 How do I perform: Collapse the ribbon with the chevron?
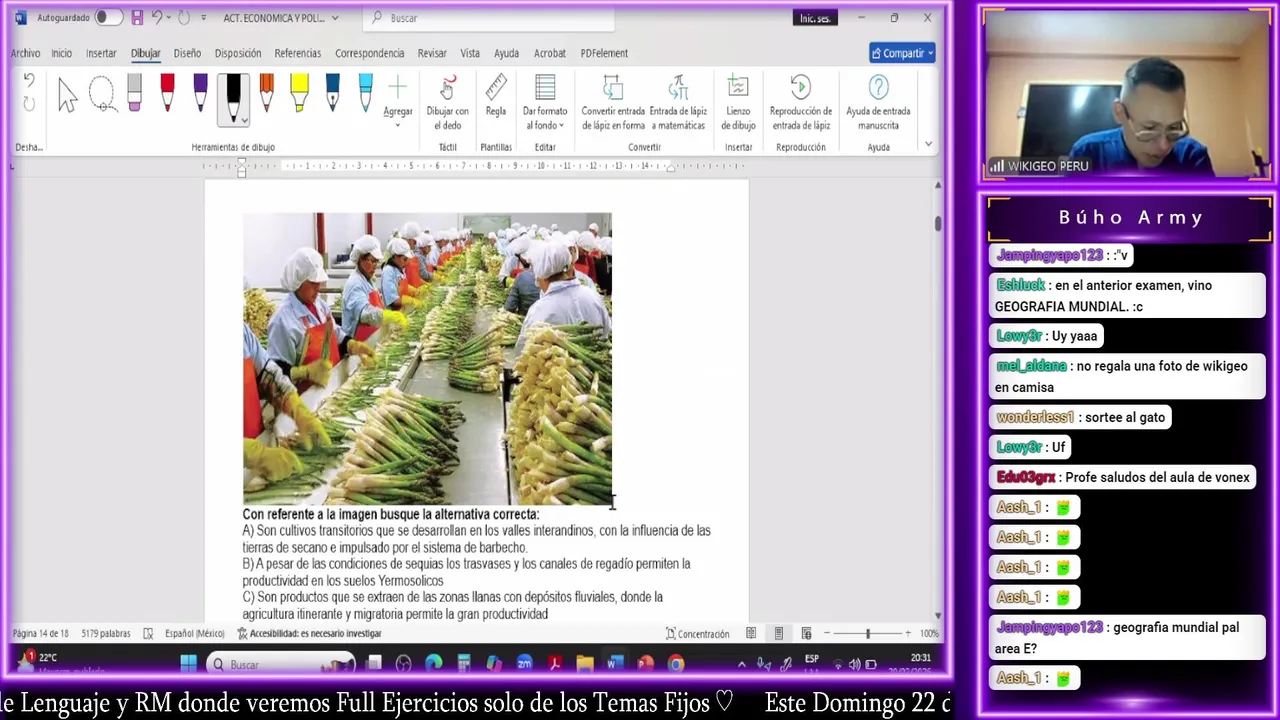point(928,145)
